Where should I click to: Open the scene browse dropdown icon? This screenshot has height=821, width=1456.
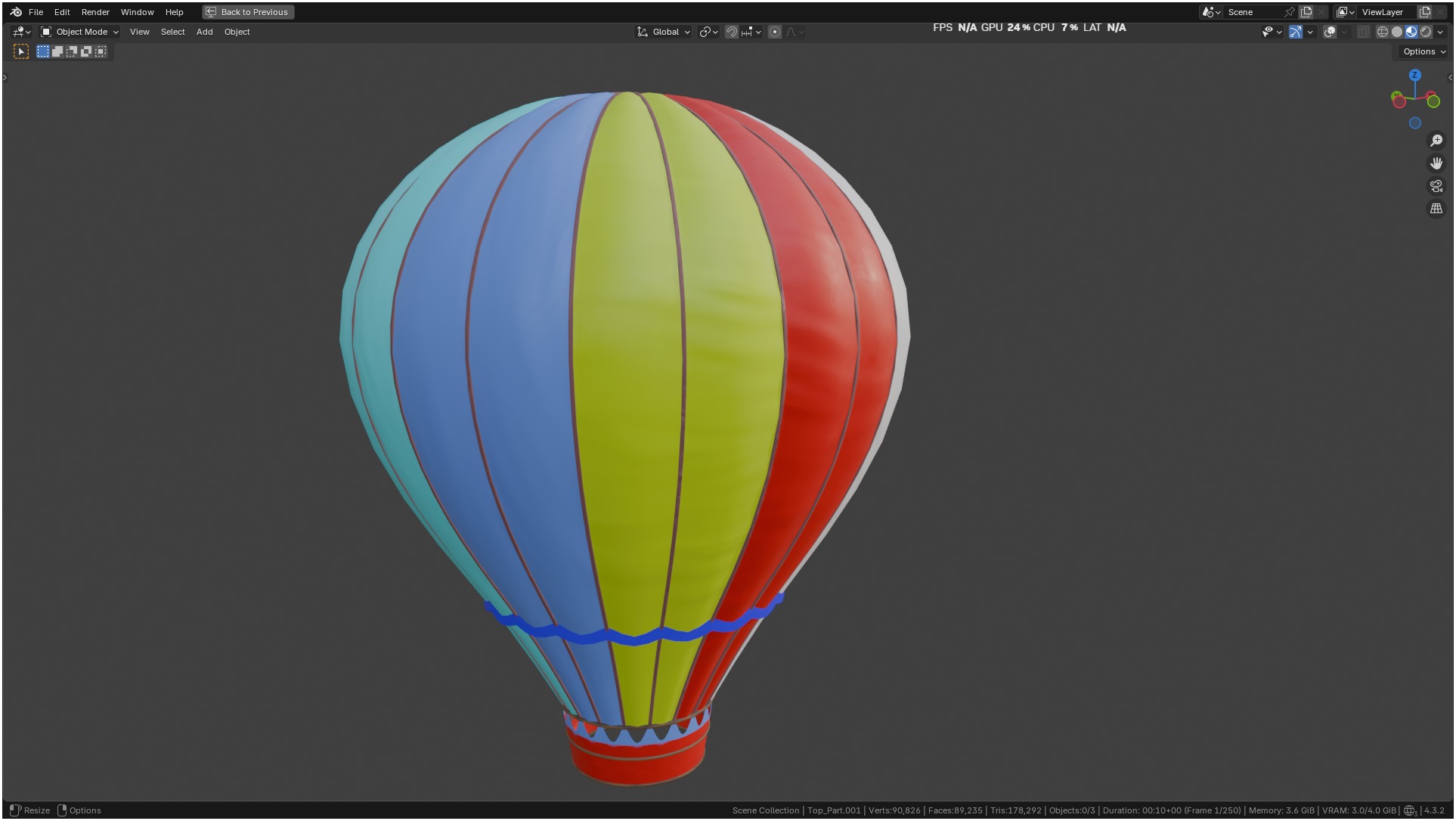[x=1211, y=12]
